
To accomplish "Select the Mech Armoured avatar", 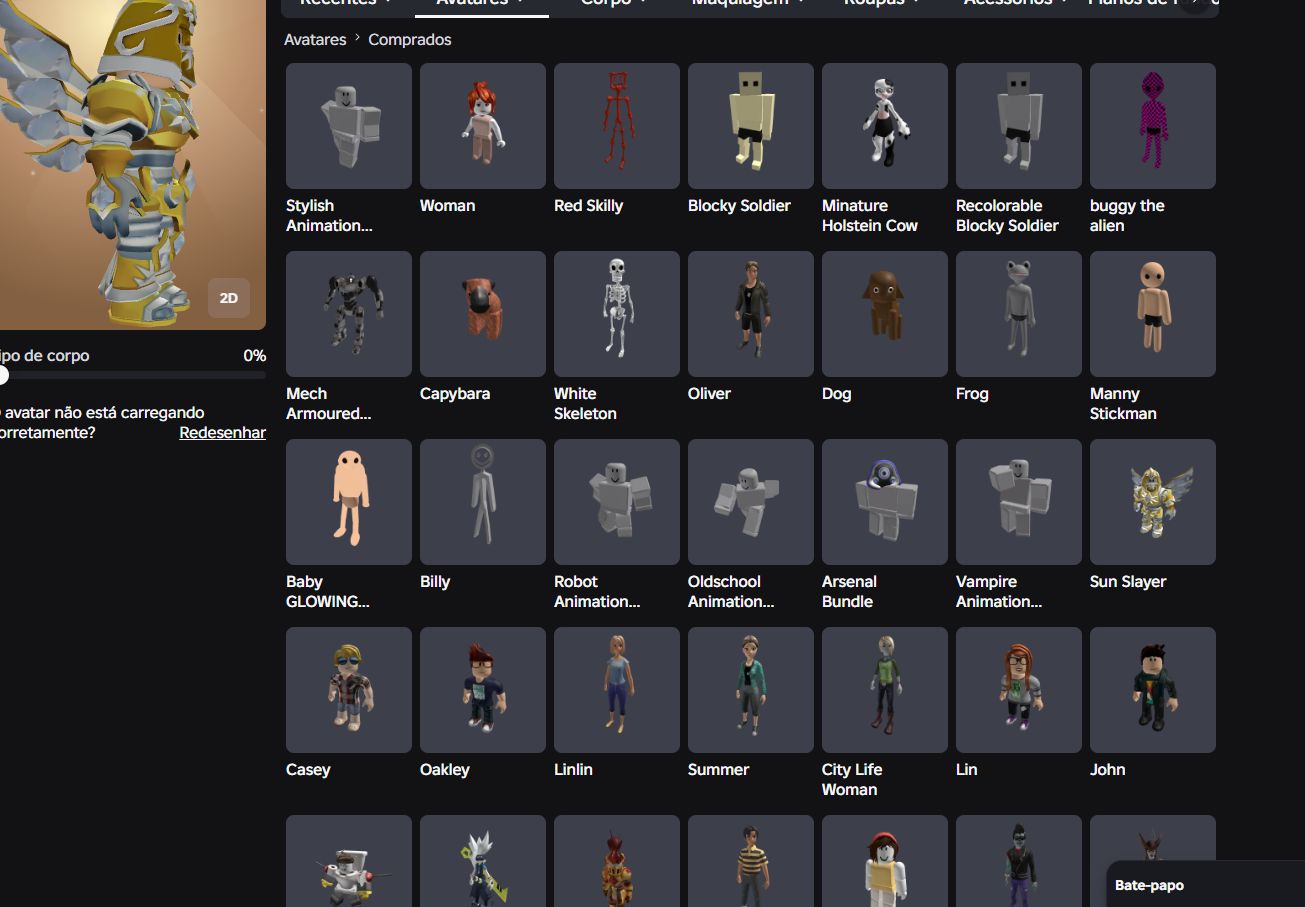I will tap(349, 314).
